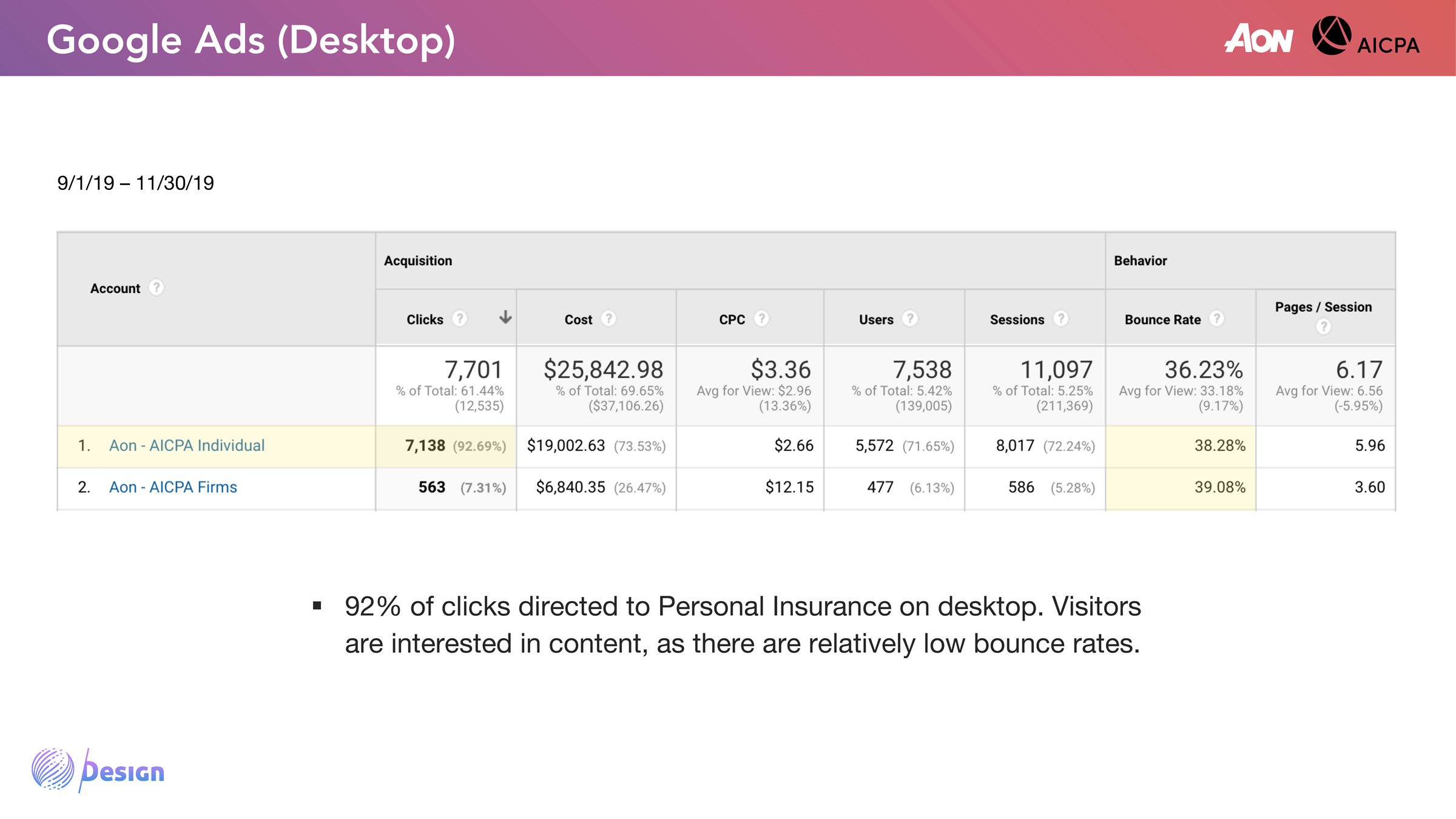Viewport: 1456px width, 819px height.
Task: Click the Design logo at bottom left
Action: tap(98, 770)
